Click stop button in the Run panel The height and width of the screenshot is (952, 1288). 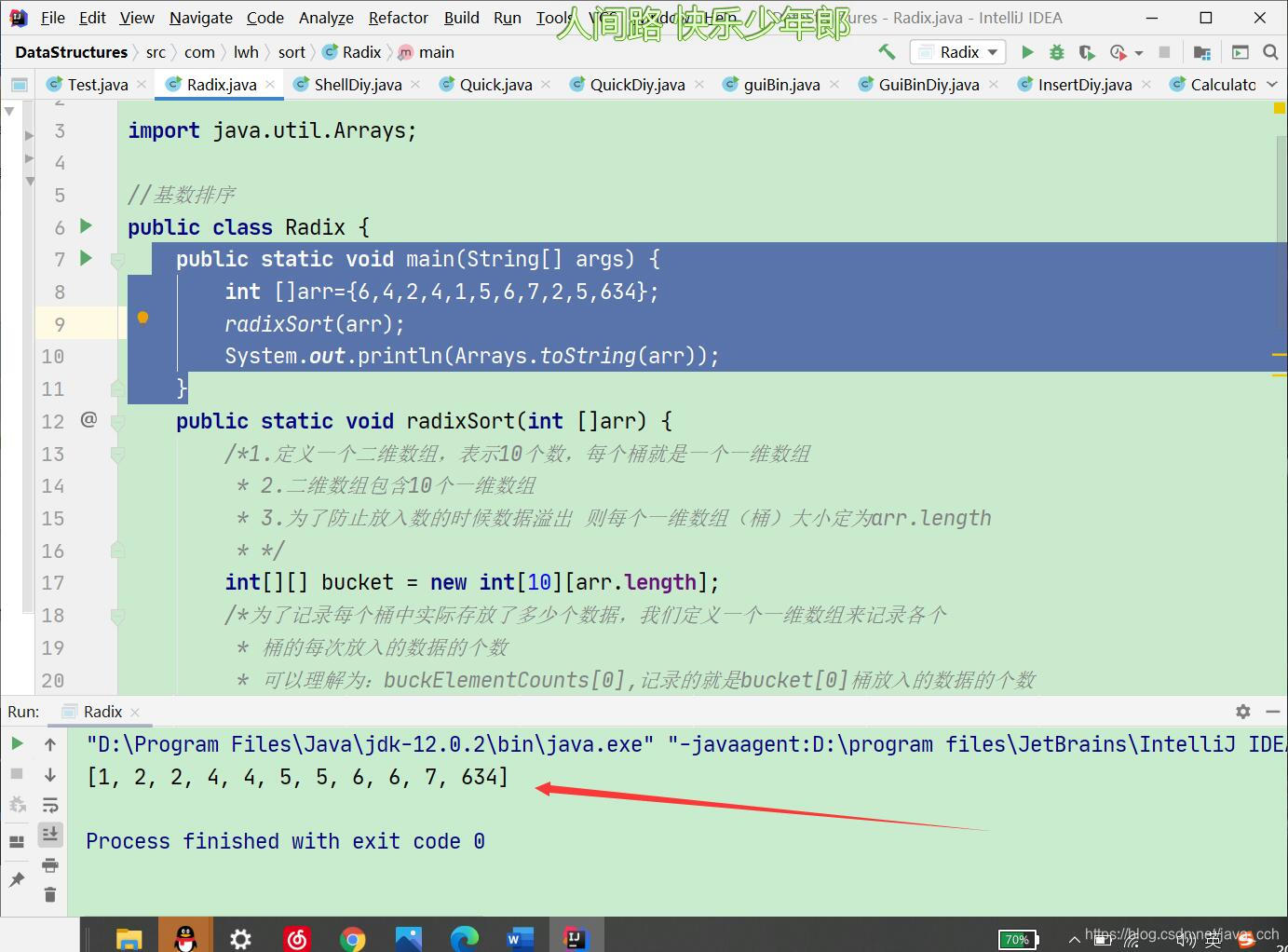(x=17, y=774)
